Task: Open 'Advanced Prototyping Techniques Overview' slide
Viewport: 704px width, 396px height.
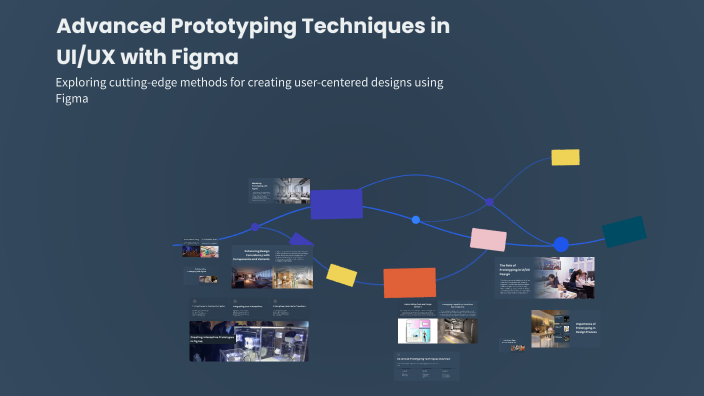Action: click(427, 366)
